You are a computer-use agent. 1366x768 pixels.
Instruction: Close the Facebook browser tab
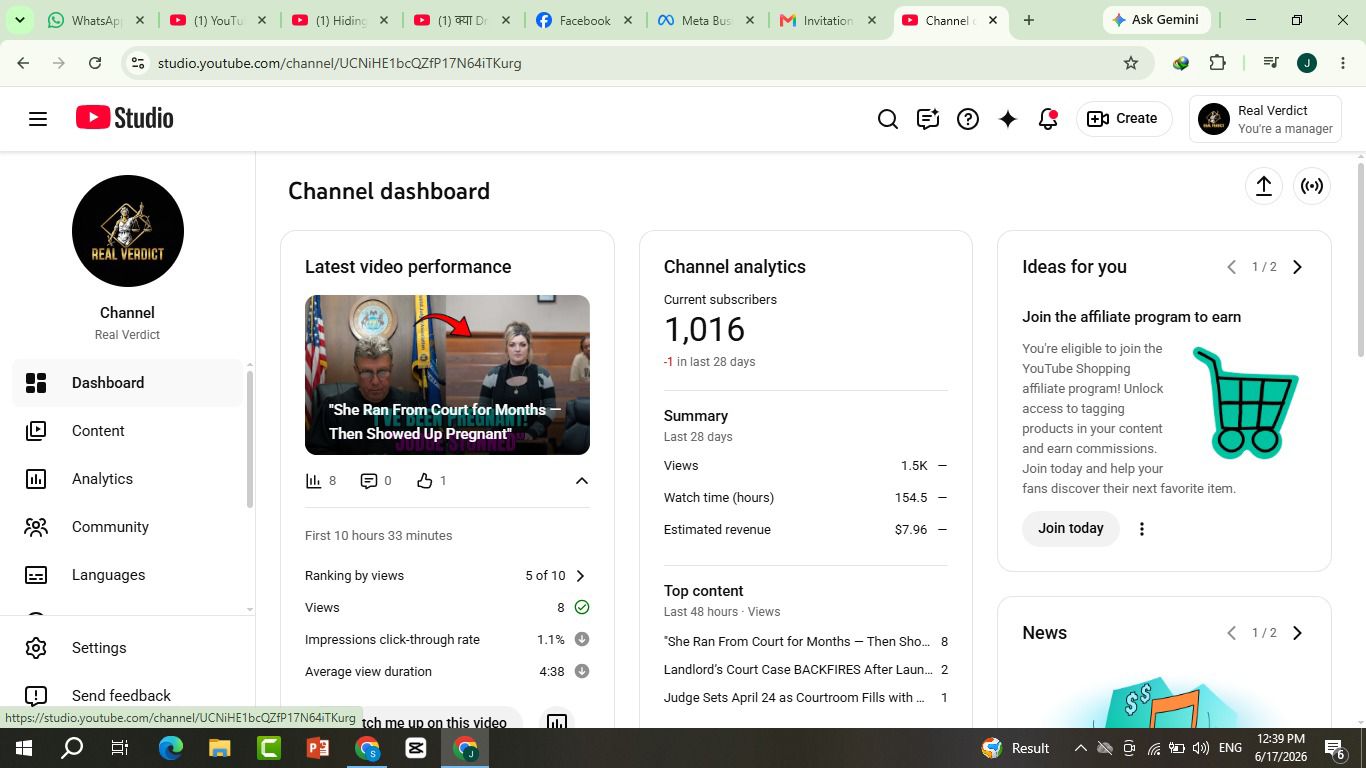pos(628,20)
